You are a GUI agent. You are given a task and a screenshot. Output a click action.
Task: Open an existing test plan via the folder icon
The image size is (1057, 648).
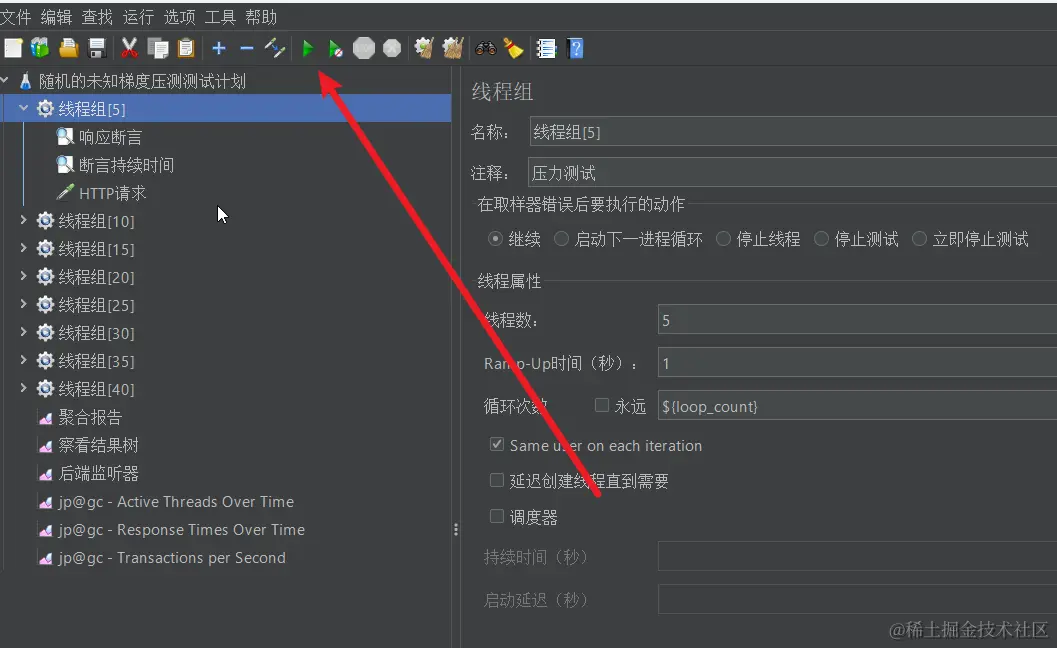(x=68, y=47)
